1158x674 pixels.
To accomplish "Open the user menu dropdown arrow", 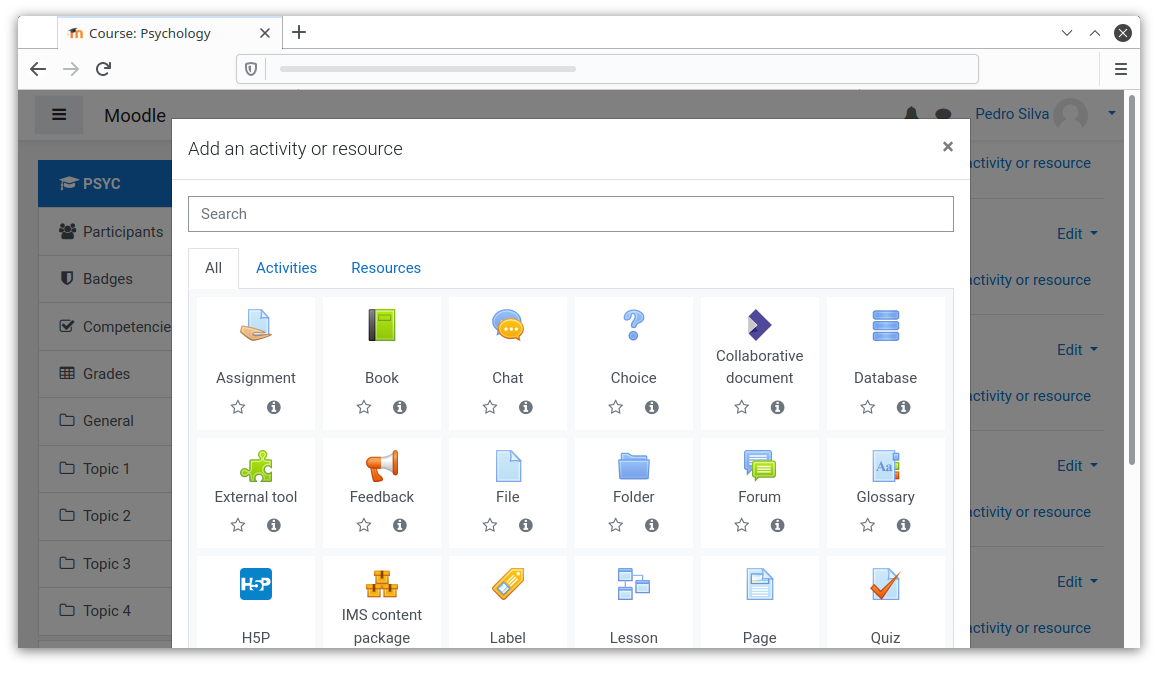I will [x=1111, y=114].
